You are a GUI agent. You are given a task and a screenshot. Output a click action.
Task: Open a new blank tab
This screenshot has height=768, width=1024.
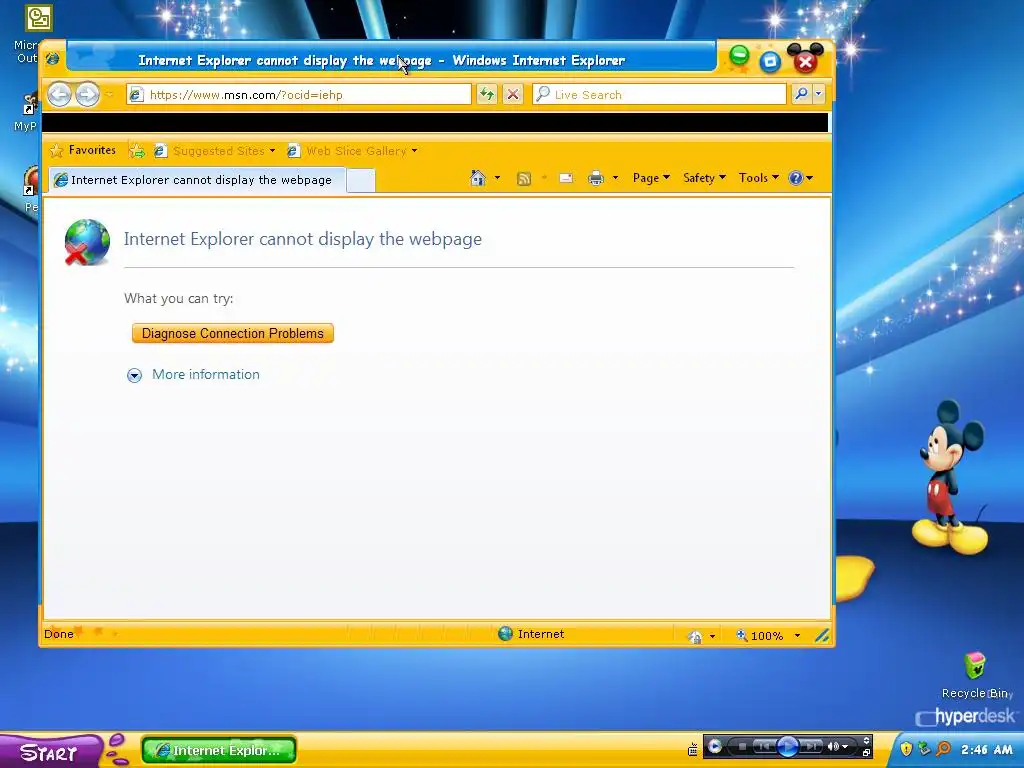coord(360,180)
